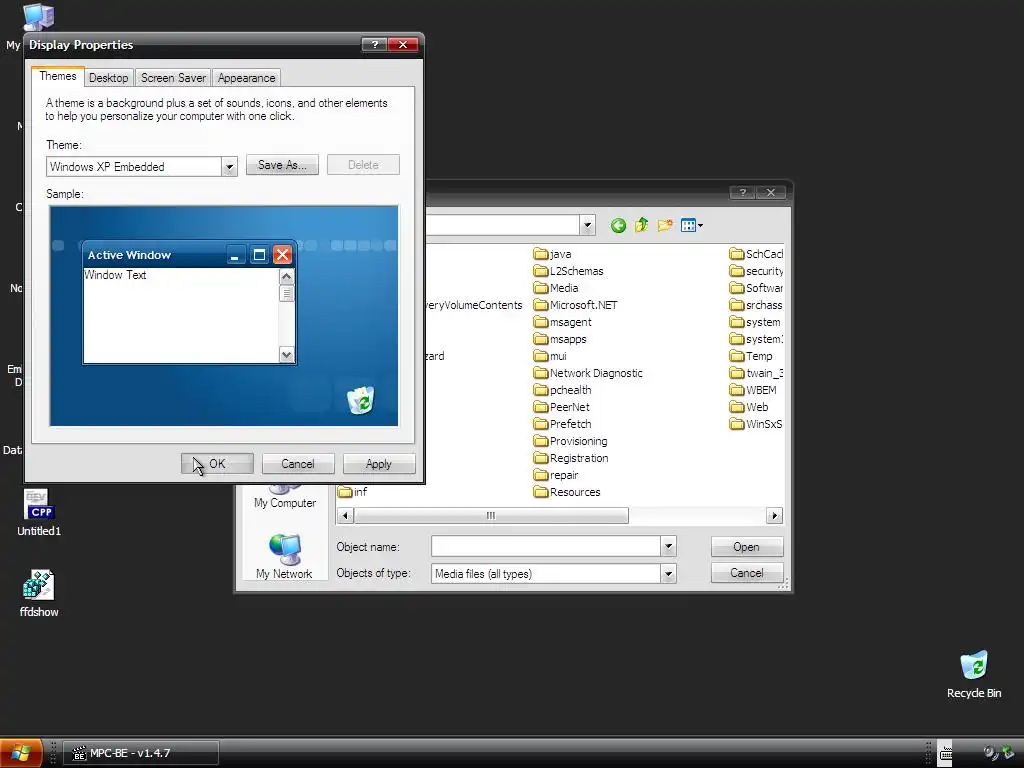
Task: Select the WinSxS folder
Action: pos(756,424)
